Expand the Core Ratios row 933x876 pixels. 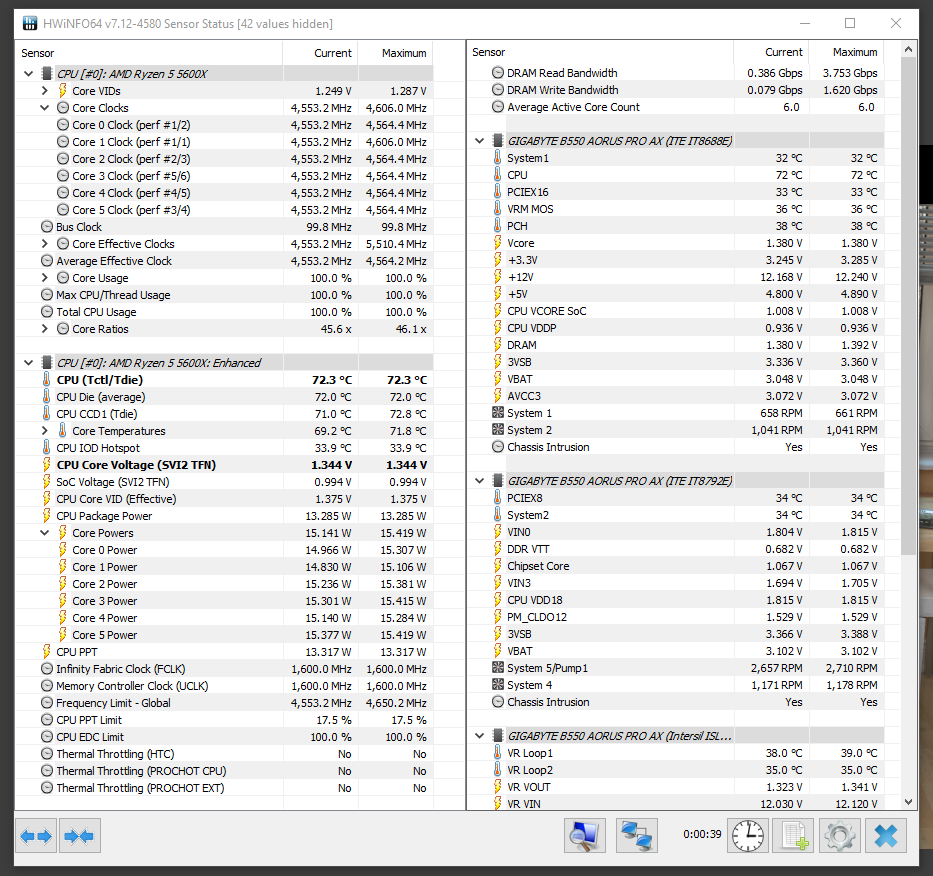45,328
